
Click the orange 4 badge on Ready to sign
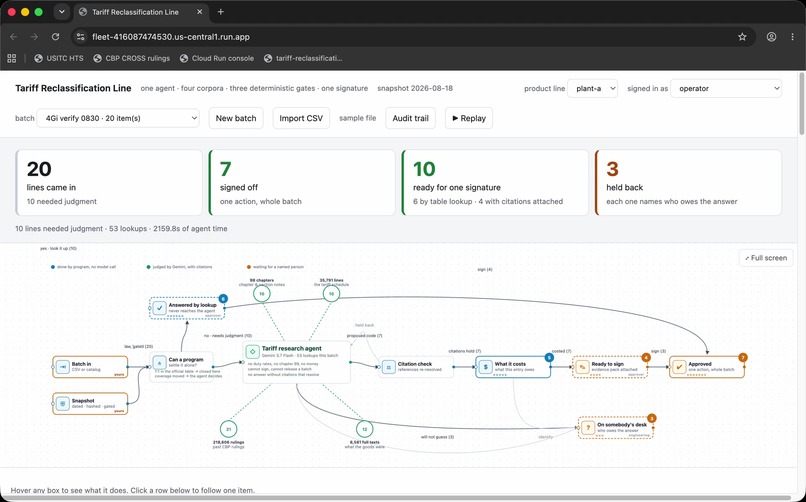(x=646, y=358)
